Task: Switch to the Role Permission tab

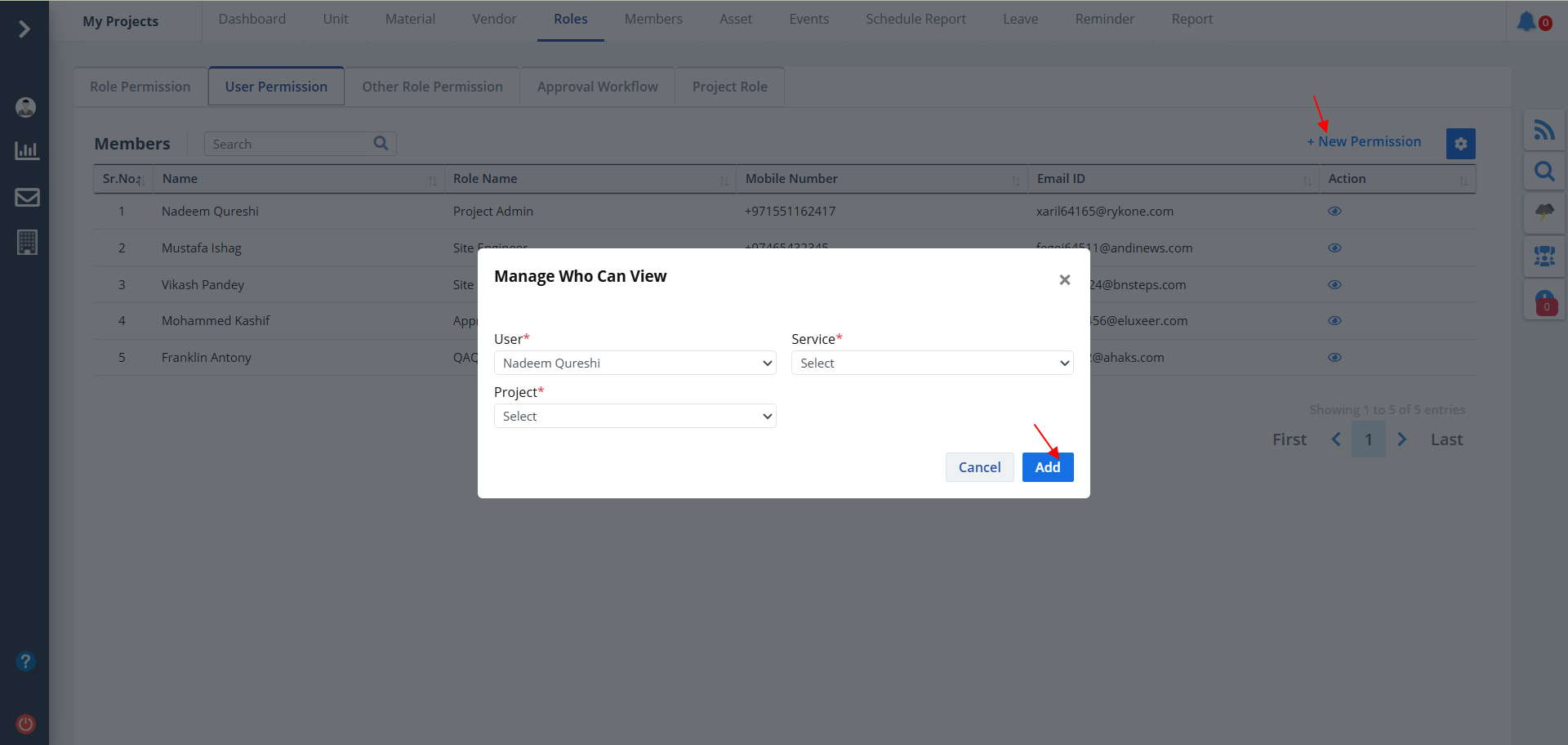Action: click(140, 87)
